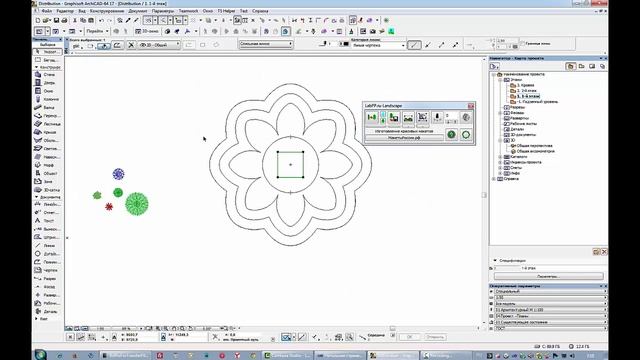This screenshot has width=640, height=360.
Task: Select the 3D Mesh (3D-сетка) tool
Action: tap(47, 190)
